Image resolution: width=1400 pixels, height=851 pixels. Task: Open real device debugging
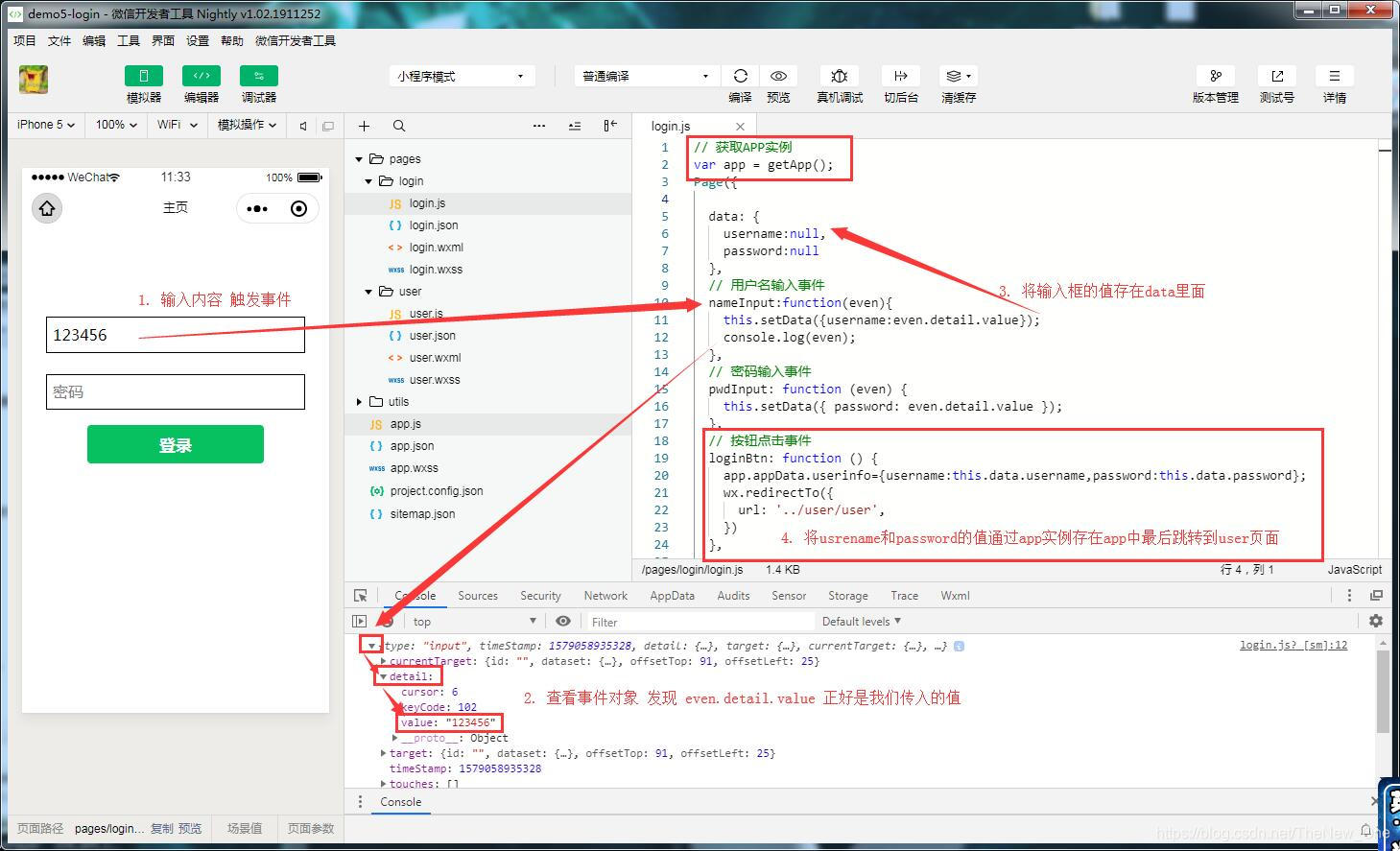(x=840, y=76)
